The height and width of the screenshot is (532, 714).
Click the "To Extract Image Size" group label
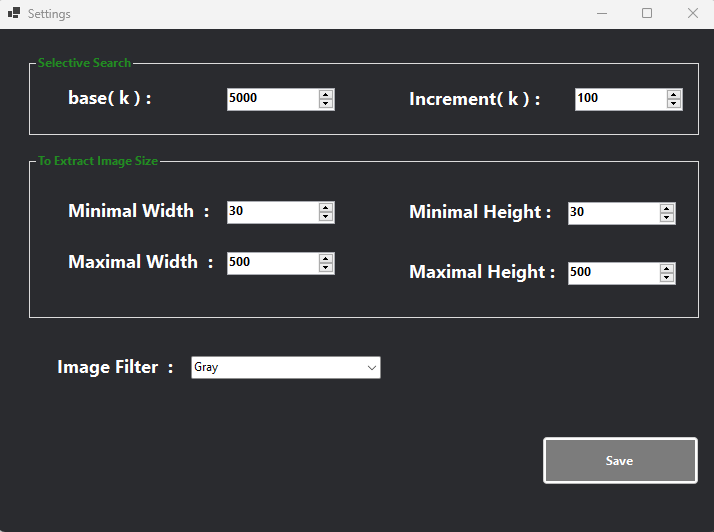coord(98,161)
